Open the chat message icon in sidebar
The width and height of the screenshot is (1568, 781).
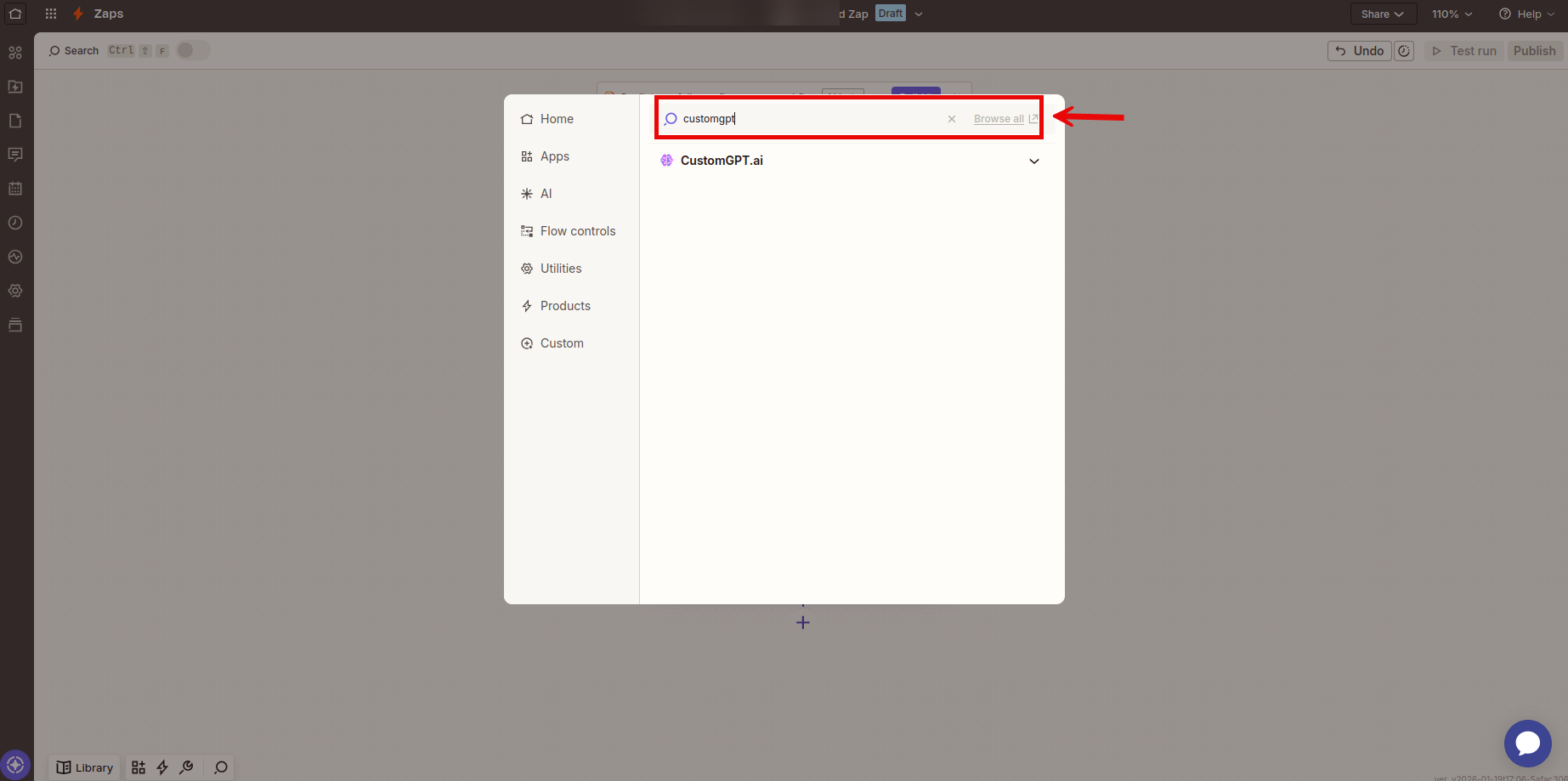[15, 155]
